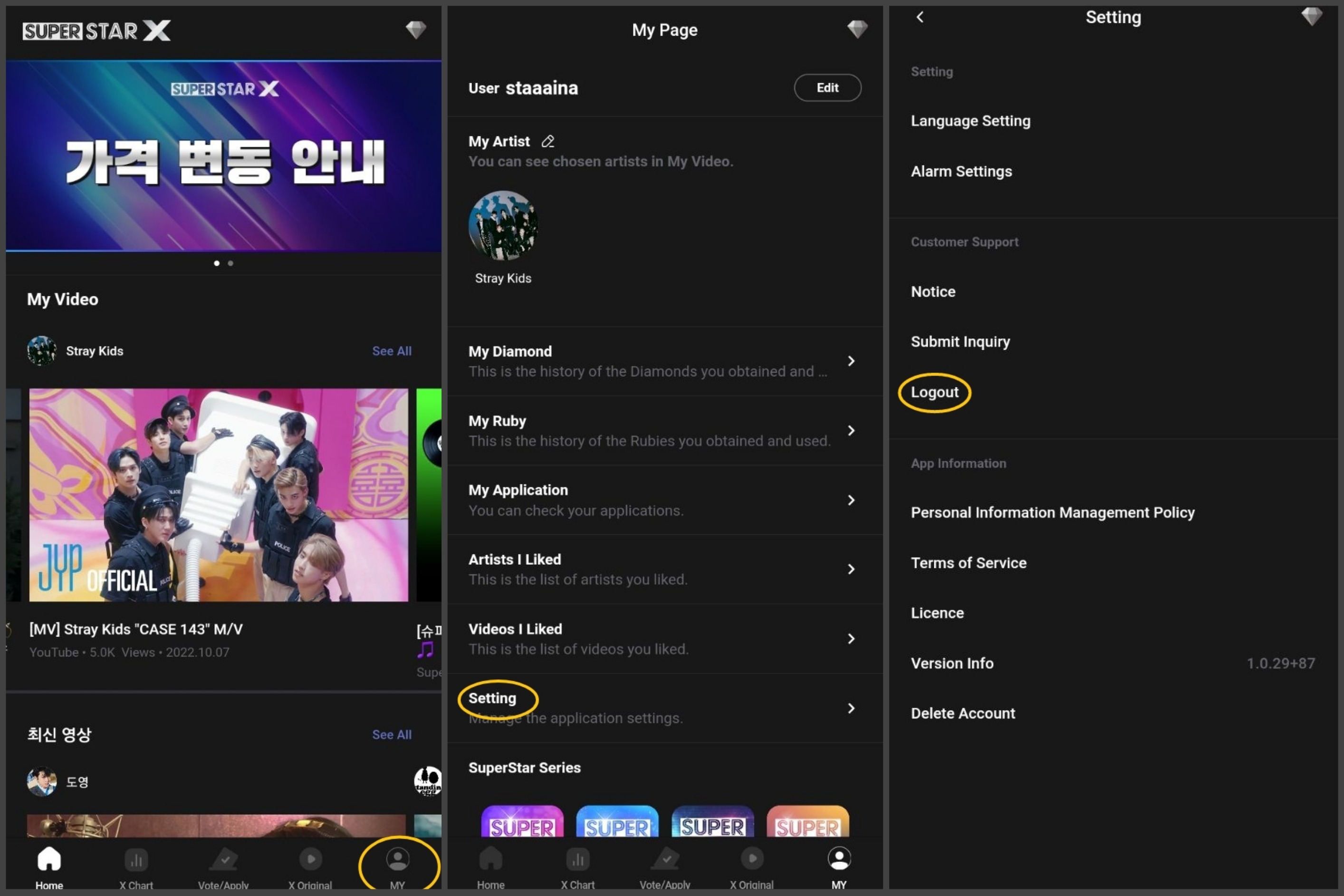Go to Home tab from My Page
Image resolution: width=1344 pixels, height=896 pixels.
(490, 867)
